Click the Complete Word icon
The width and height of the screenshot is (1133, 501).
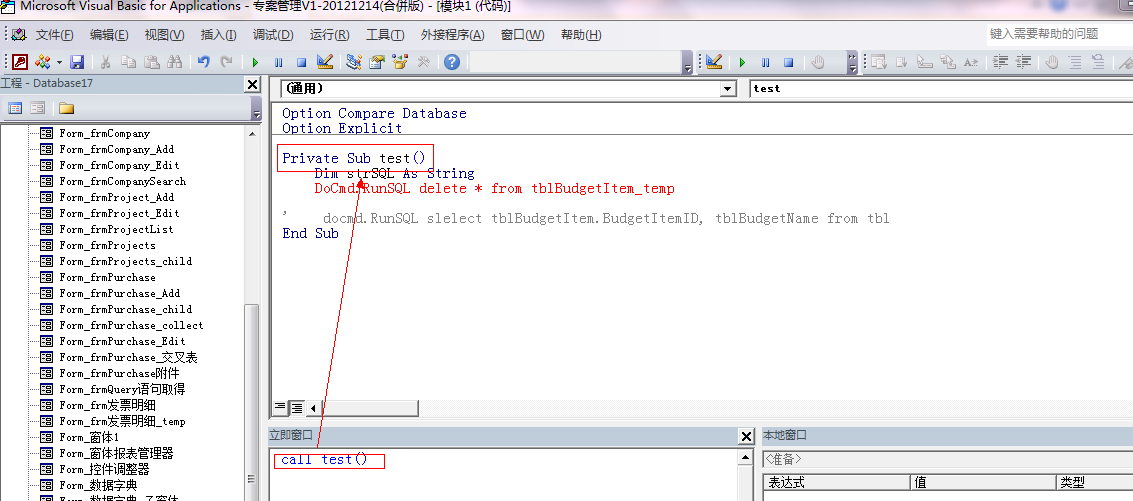pos(971,62)
